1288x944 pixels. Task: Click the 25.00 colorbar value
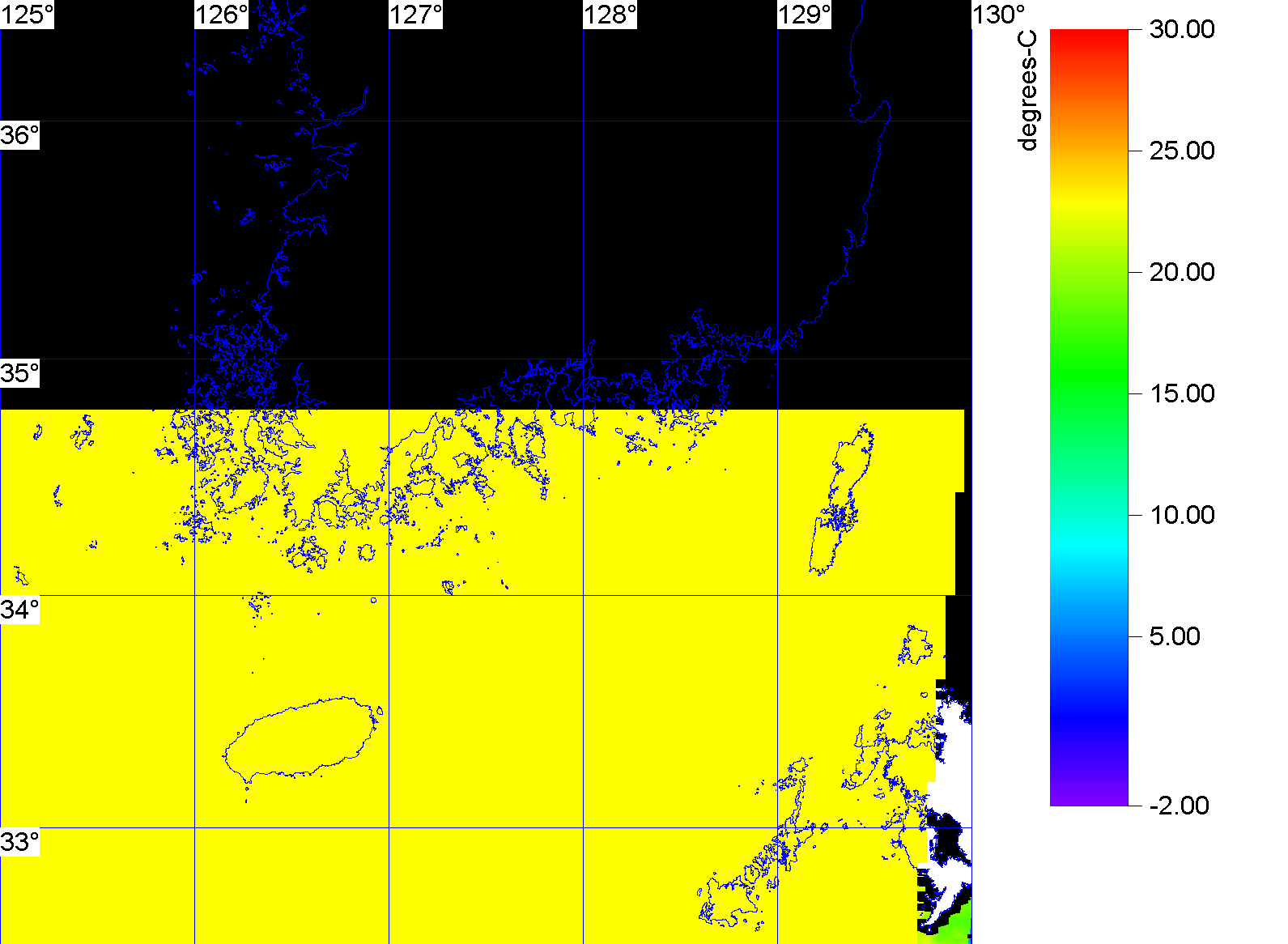[x=1182, y=151]
